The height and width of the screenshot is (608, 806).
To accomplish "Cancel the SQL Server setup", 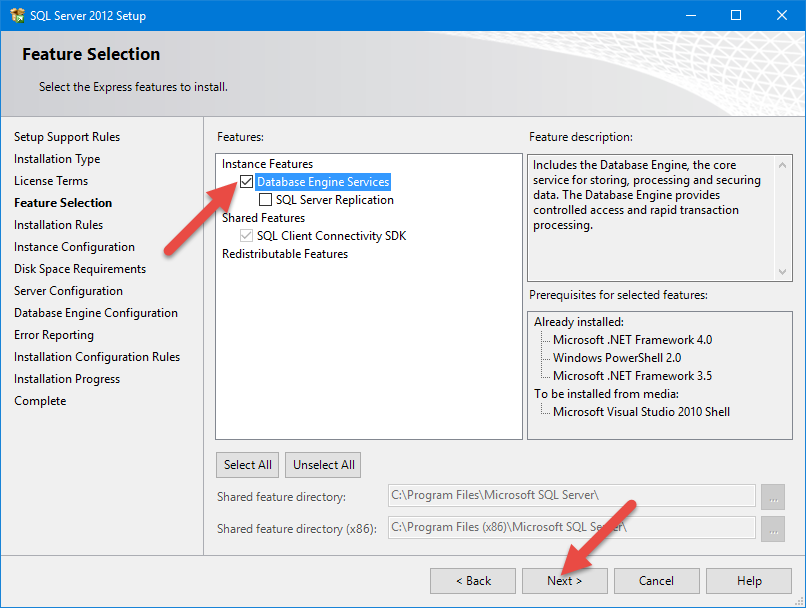I will click(x=656, y=581).
